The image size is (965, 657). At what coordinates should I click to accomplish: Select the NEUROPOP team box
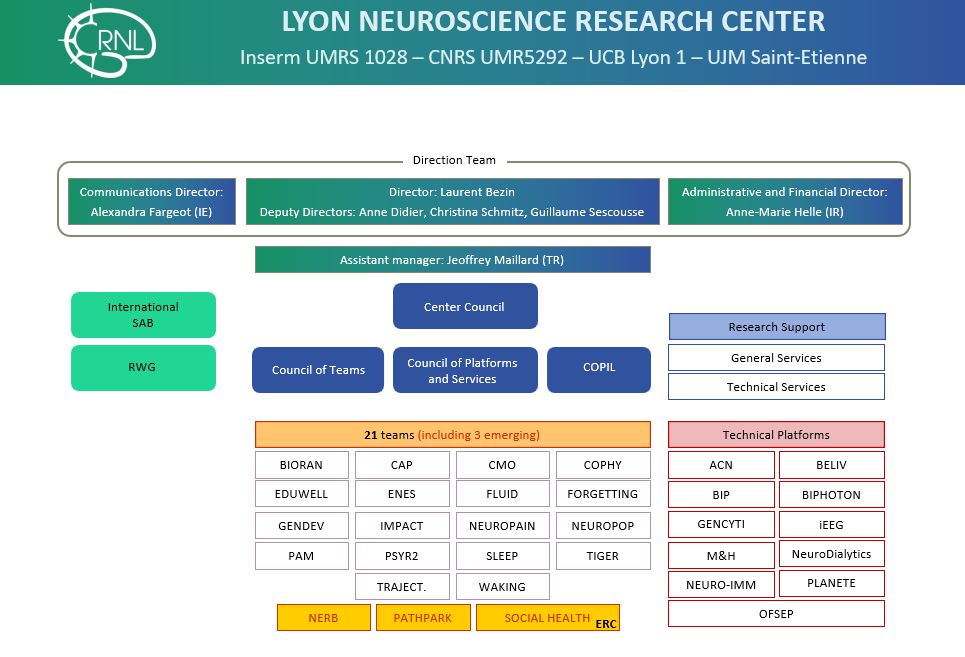603,526
